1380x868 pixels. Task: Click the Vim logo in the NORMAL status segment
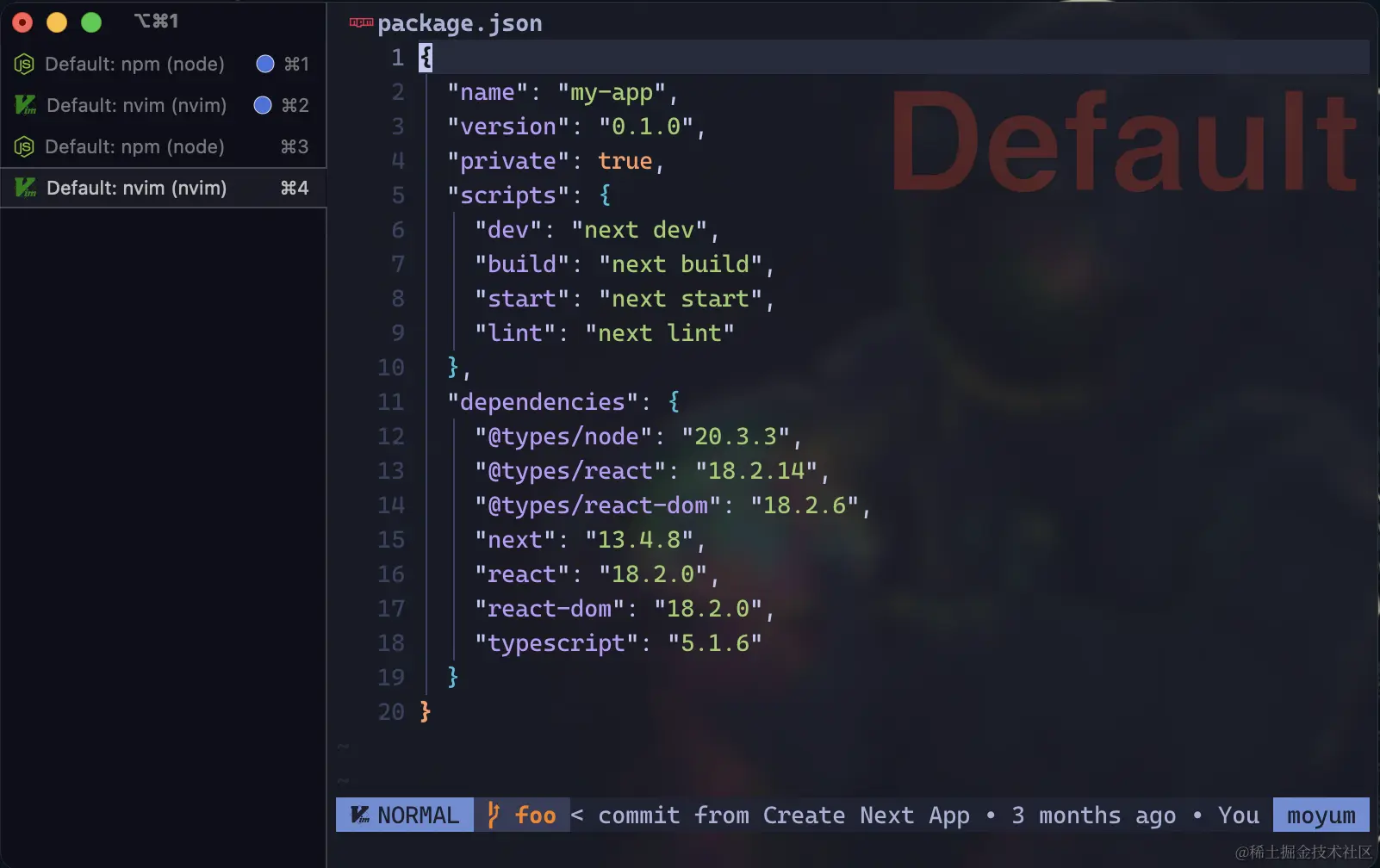pyautogui.click(x=360, y=815)
